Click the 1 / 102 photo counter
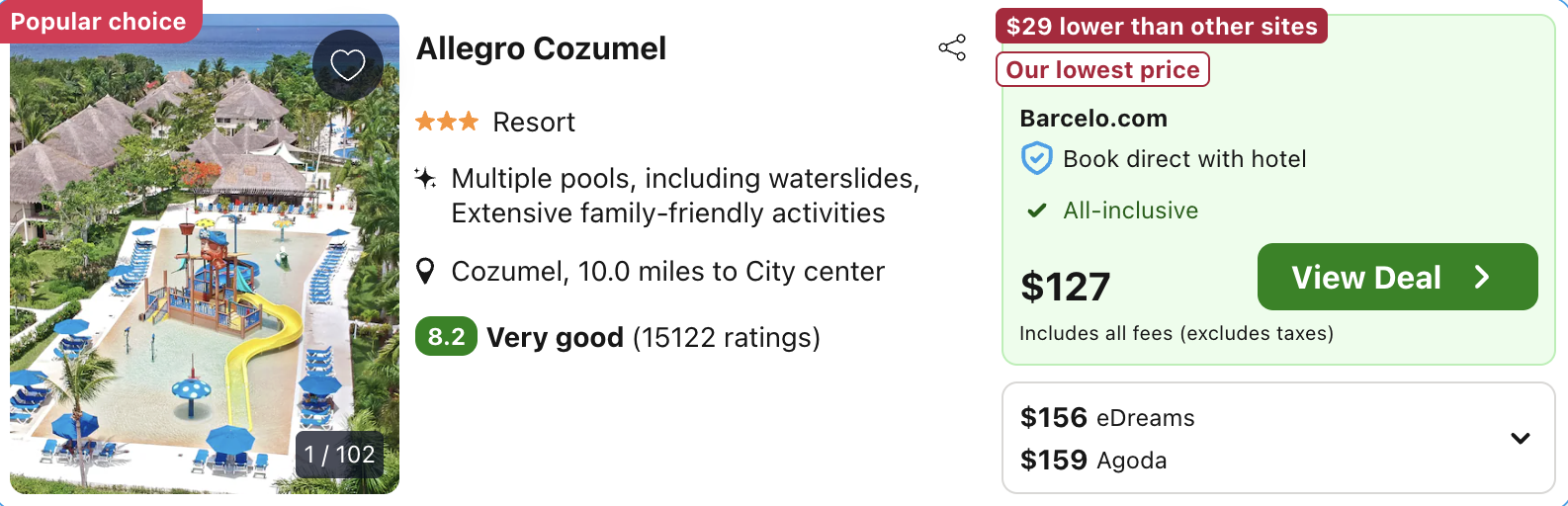 click(x=339, y=455)
